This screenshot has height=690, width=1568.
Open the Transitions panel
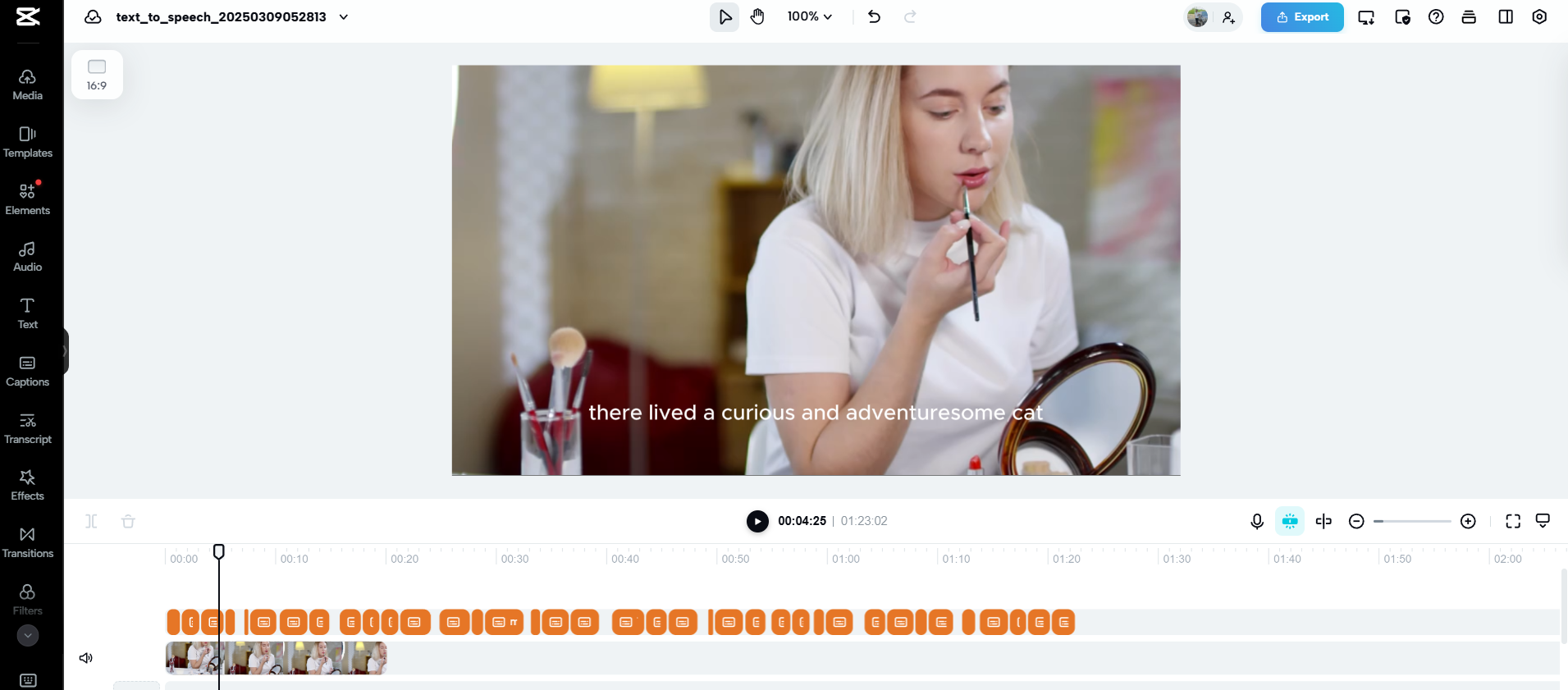[x=28, y=543]
